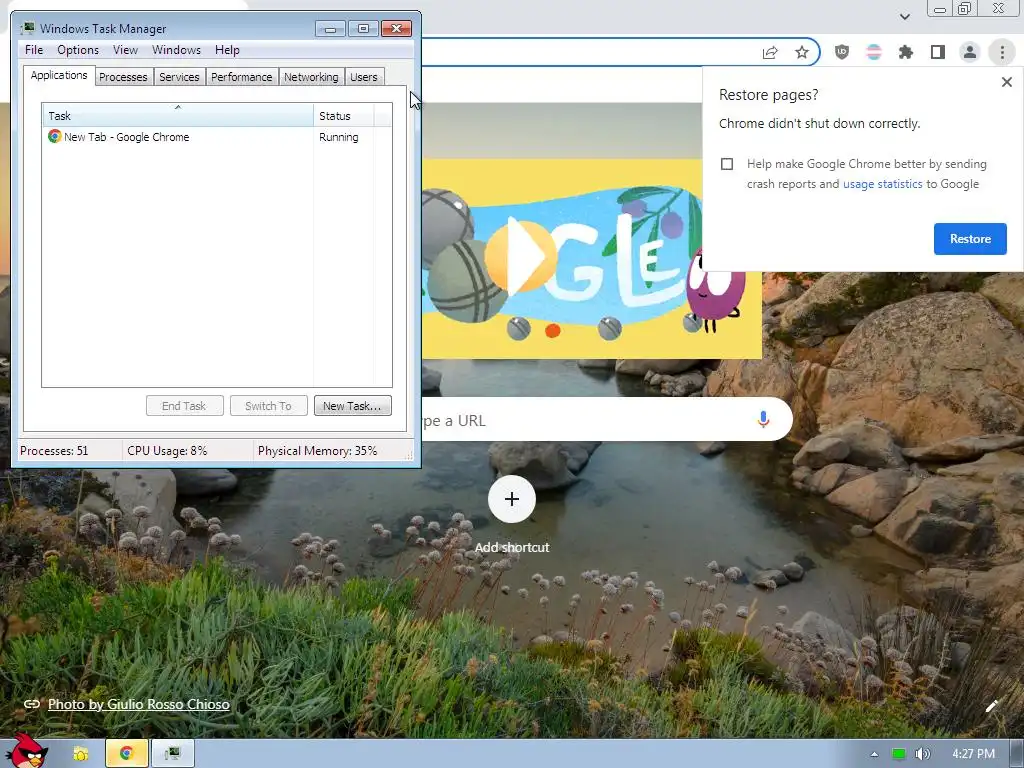Click the Running status cell

[x=339, y=137]
